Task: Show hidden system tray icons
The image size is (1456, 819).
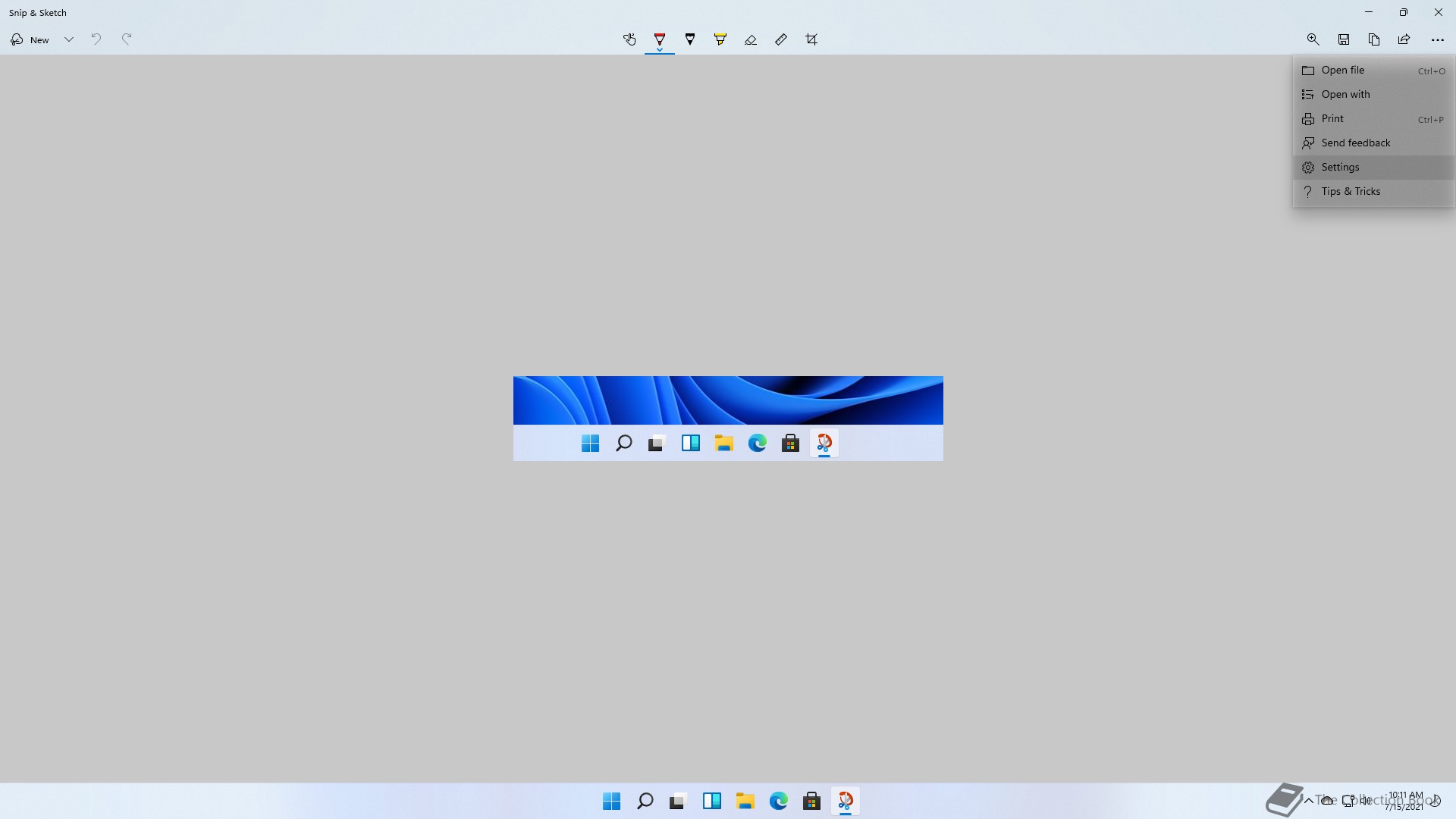Action: (x=1308, y=801)
